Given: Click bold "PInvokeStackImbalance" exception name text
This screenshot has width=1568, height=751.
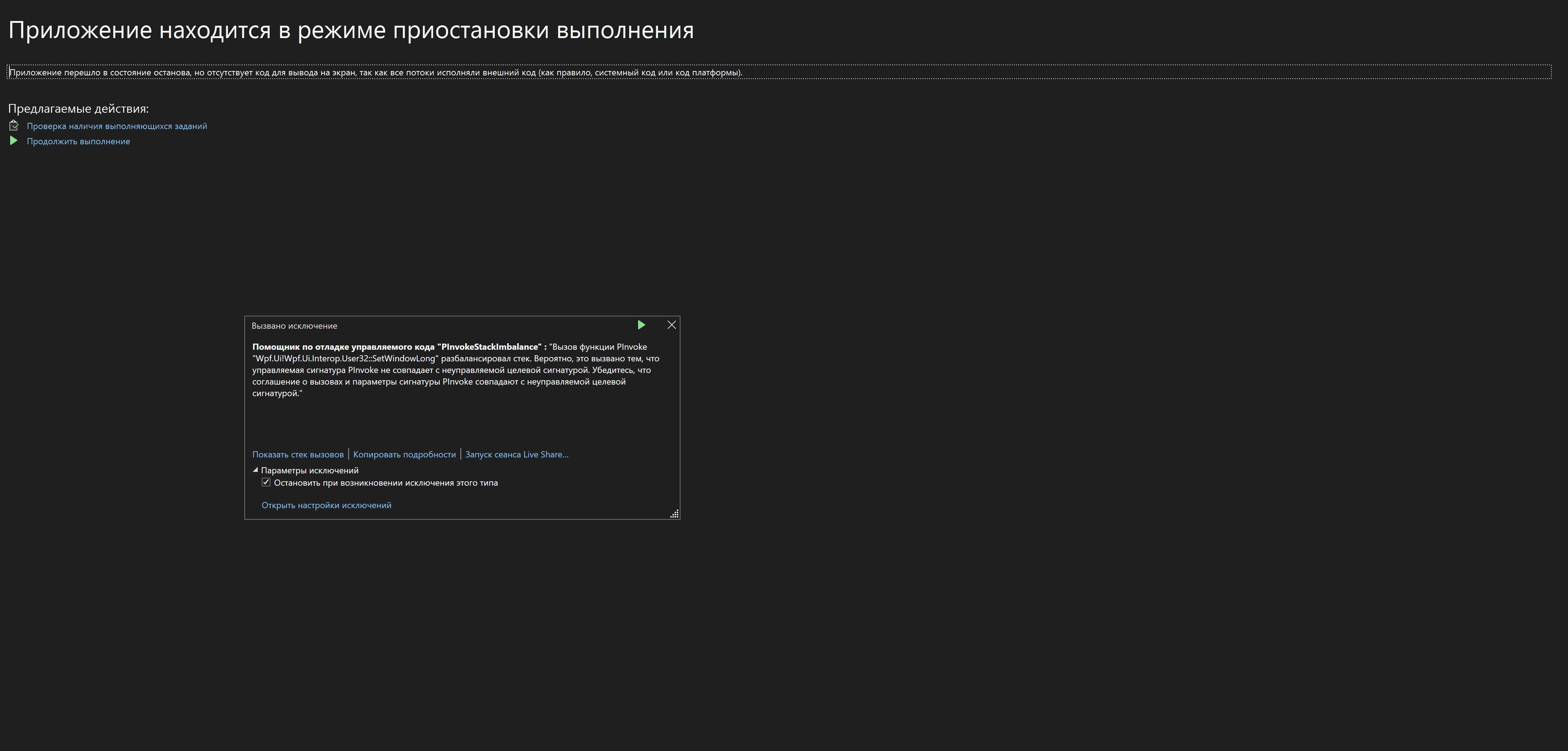Looking at the screenshot, I should coord(491,346).
